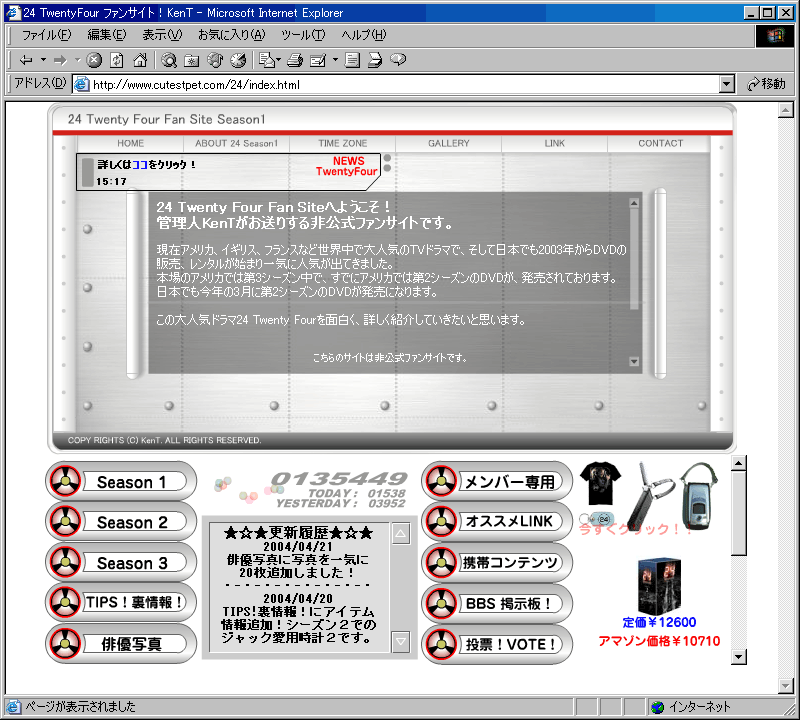
Task: Click update history scroll-up arrow
Action: pos(401,534)
